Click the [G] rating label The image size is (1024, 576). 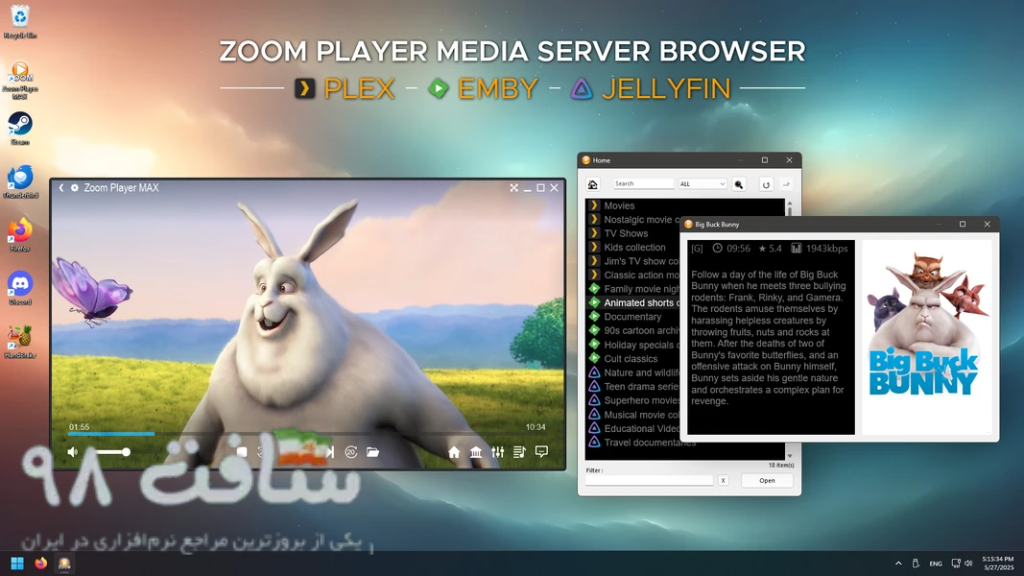point(697,248)
